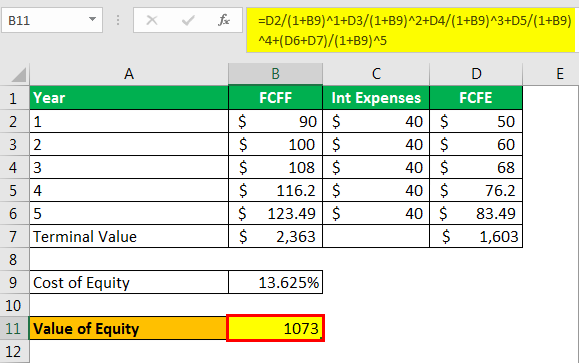The height and width of the screenshot is (363, 579).
Task: Click the FCFE header cell
Action: click(x=476, y=98)
